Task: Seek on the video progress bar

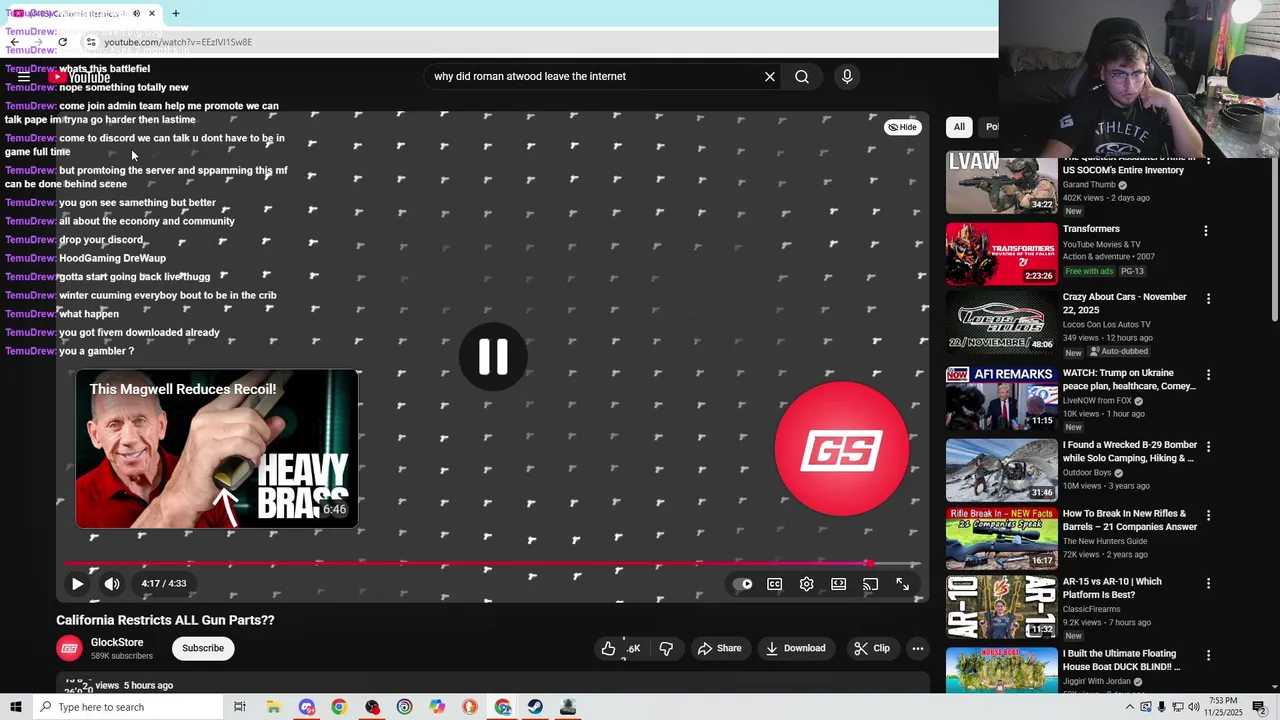Action: click(492, 564)
